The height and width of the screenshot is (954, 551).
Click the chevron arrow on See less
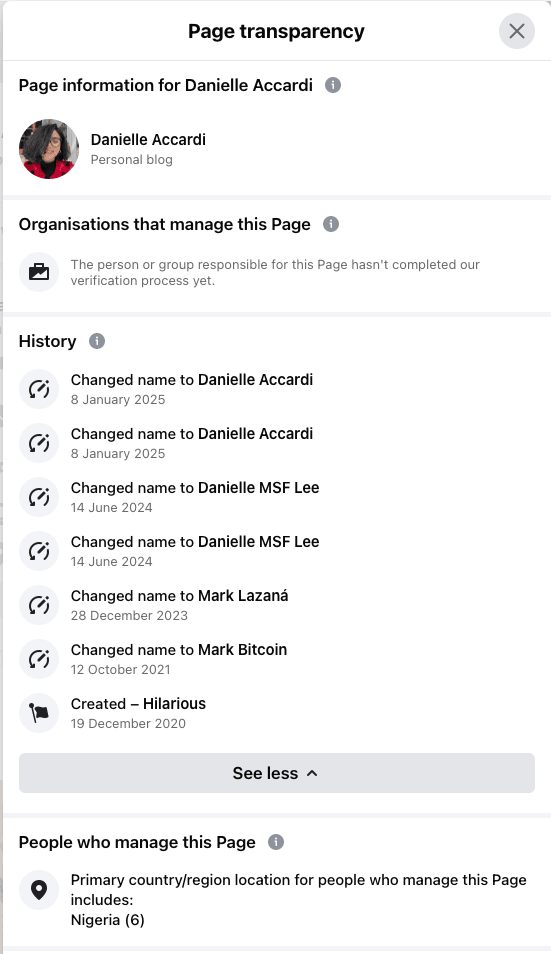[x=312, y=773]
